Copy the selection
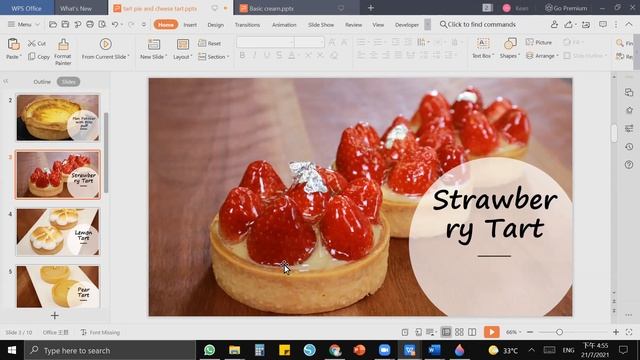640x360 pixels. [x=39, y=57]
